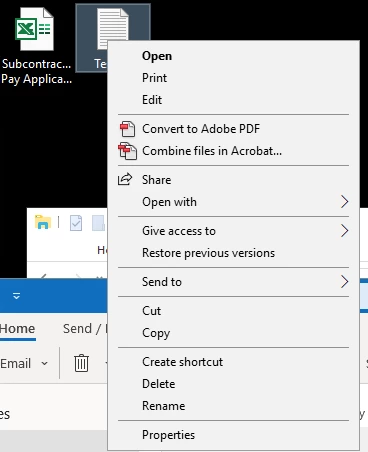368x452 pixels.
Task: Select the Subcontrac... Excel file desktop icon
Action: (36, 46)
